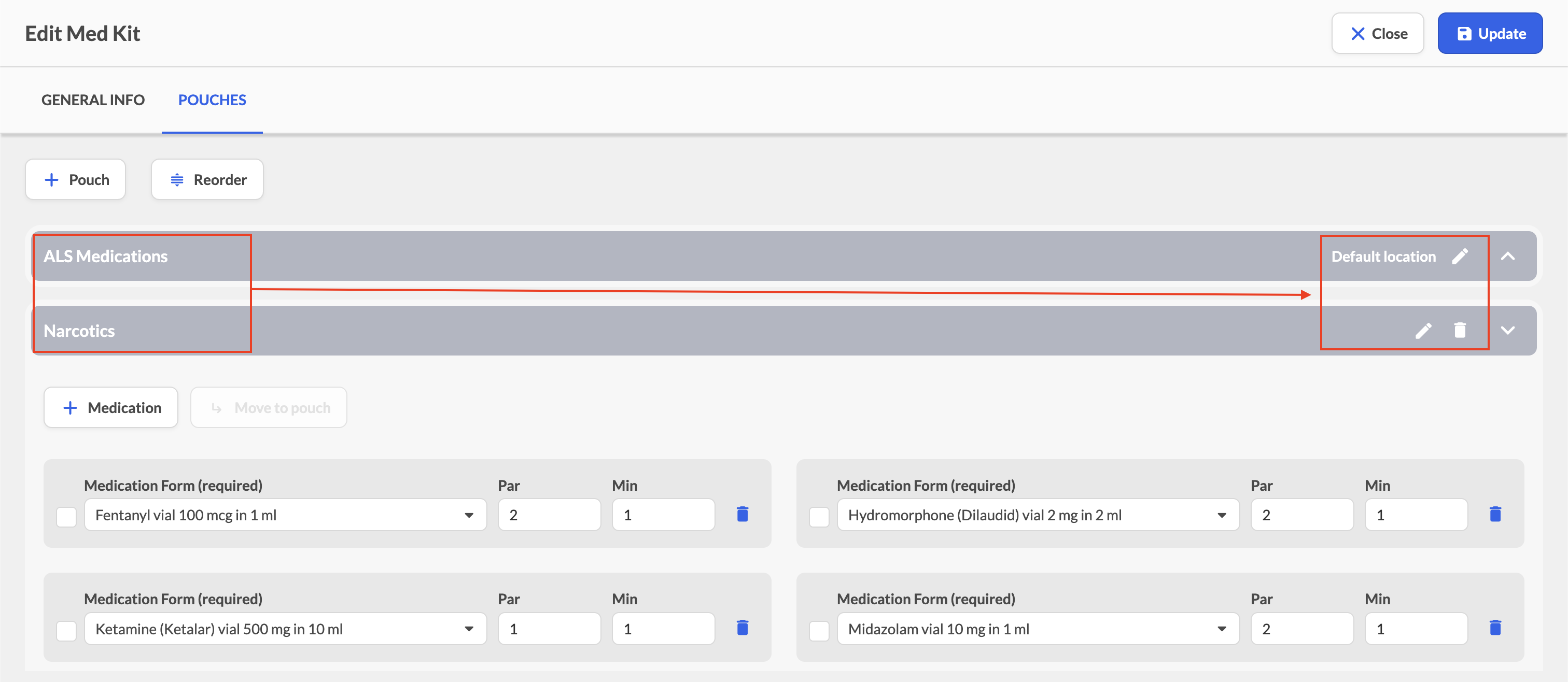This screenshot has width=1568, height=682.
Task: Focus the Hydromorphone Par field
Action: coord(1302,515)
